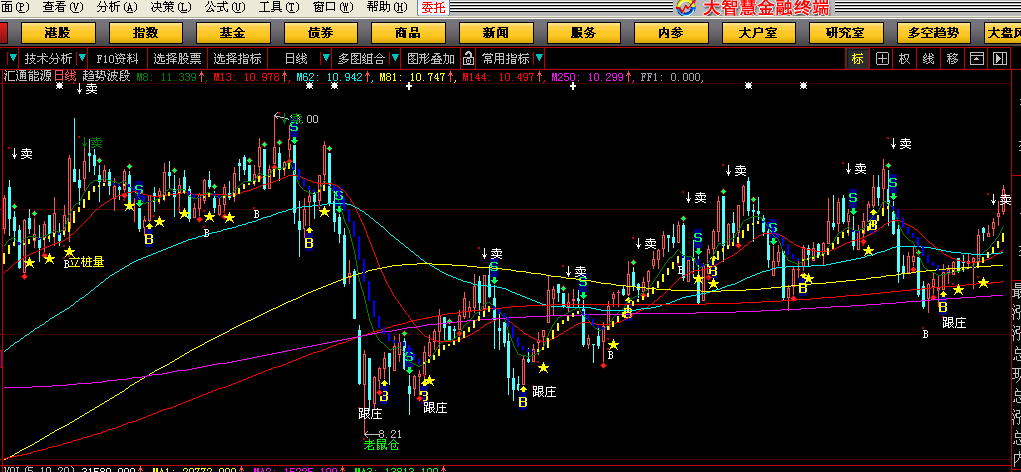This screenshot has width=1021, height=472.
Task: Click the 研究室 yellow button
Action: pyautogui.click(x=845, y=33)
